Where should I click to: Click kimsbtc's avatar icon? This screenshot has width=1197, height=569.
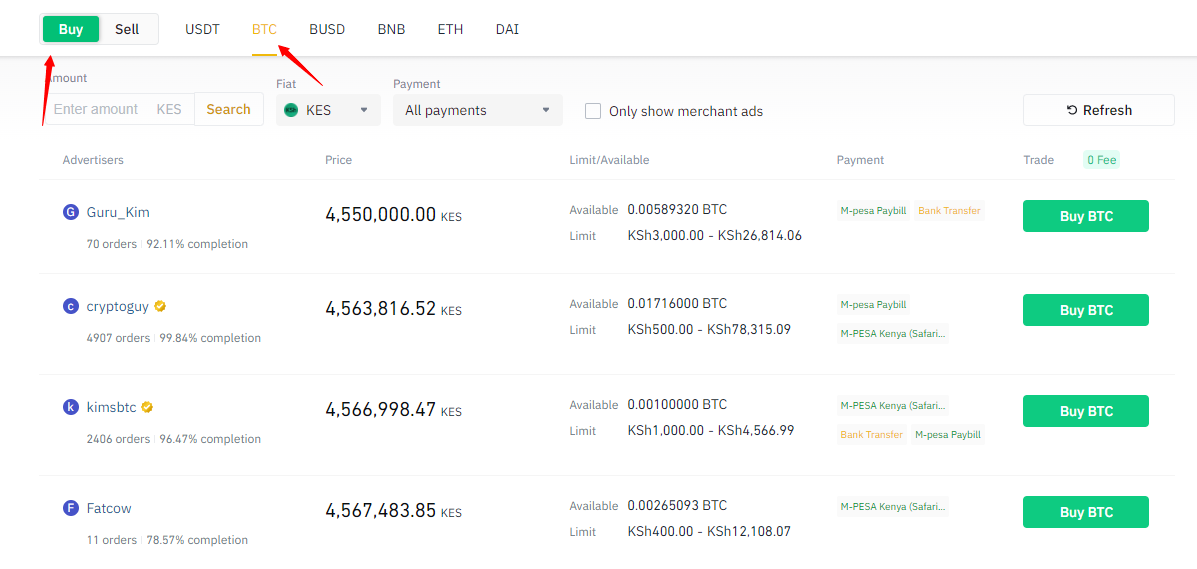(x=70, y=407)
